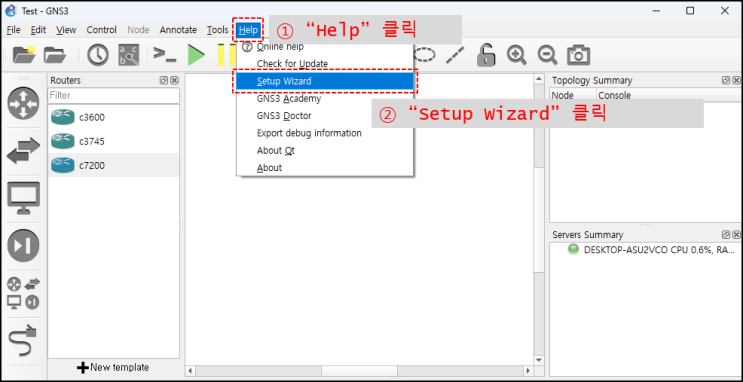Click the horizontal scrollbar left arrow

190,371
